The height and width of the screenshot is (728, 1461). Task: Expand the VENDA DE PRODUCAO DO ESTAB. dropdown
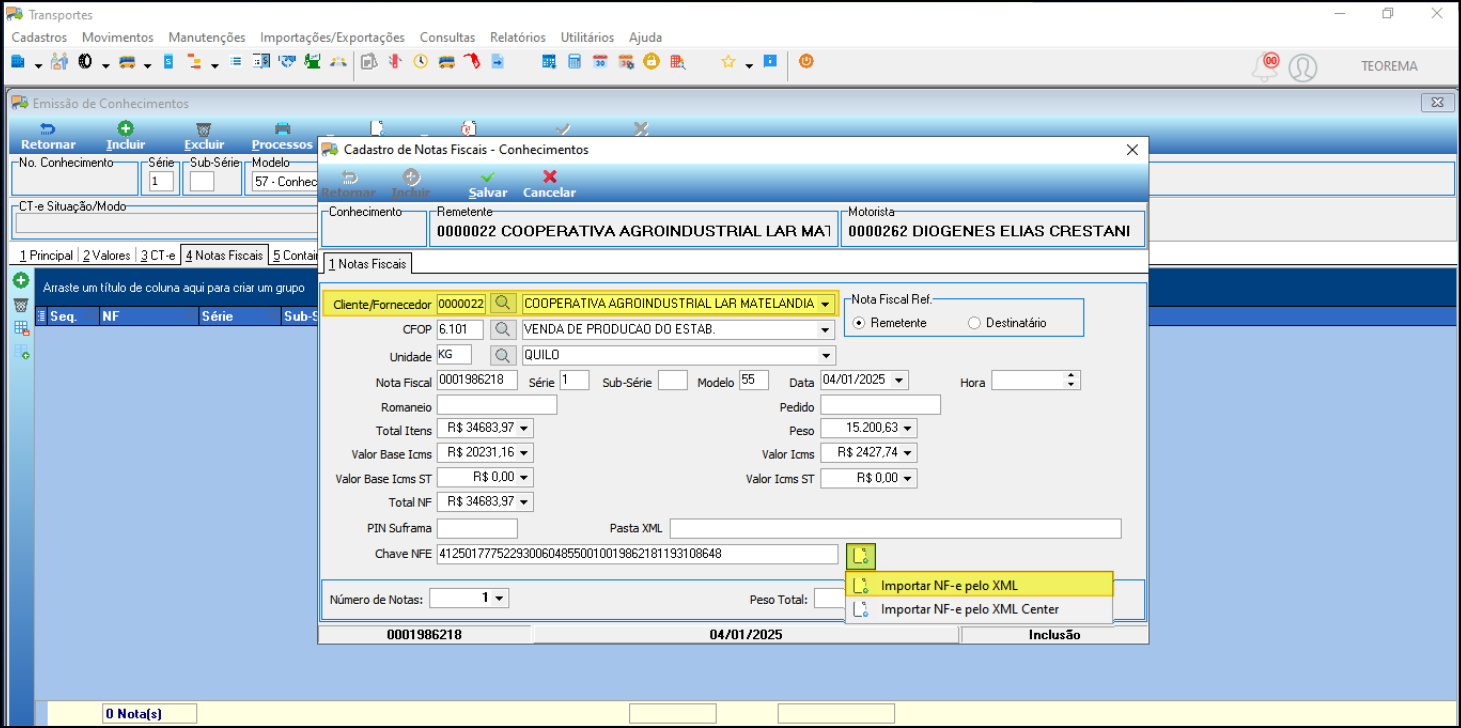825,330
